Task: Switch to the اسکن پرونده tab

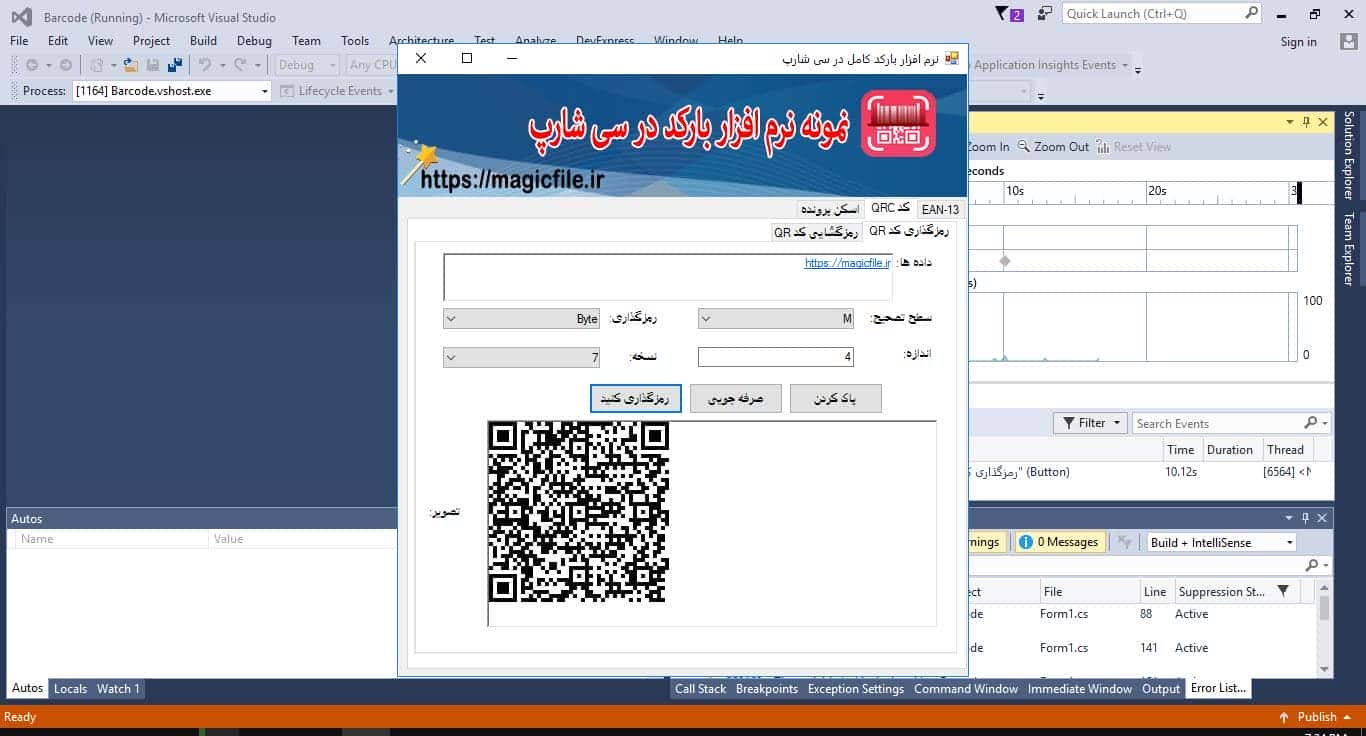Action: coord(828,209)
